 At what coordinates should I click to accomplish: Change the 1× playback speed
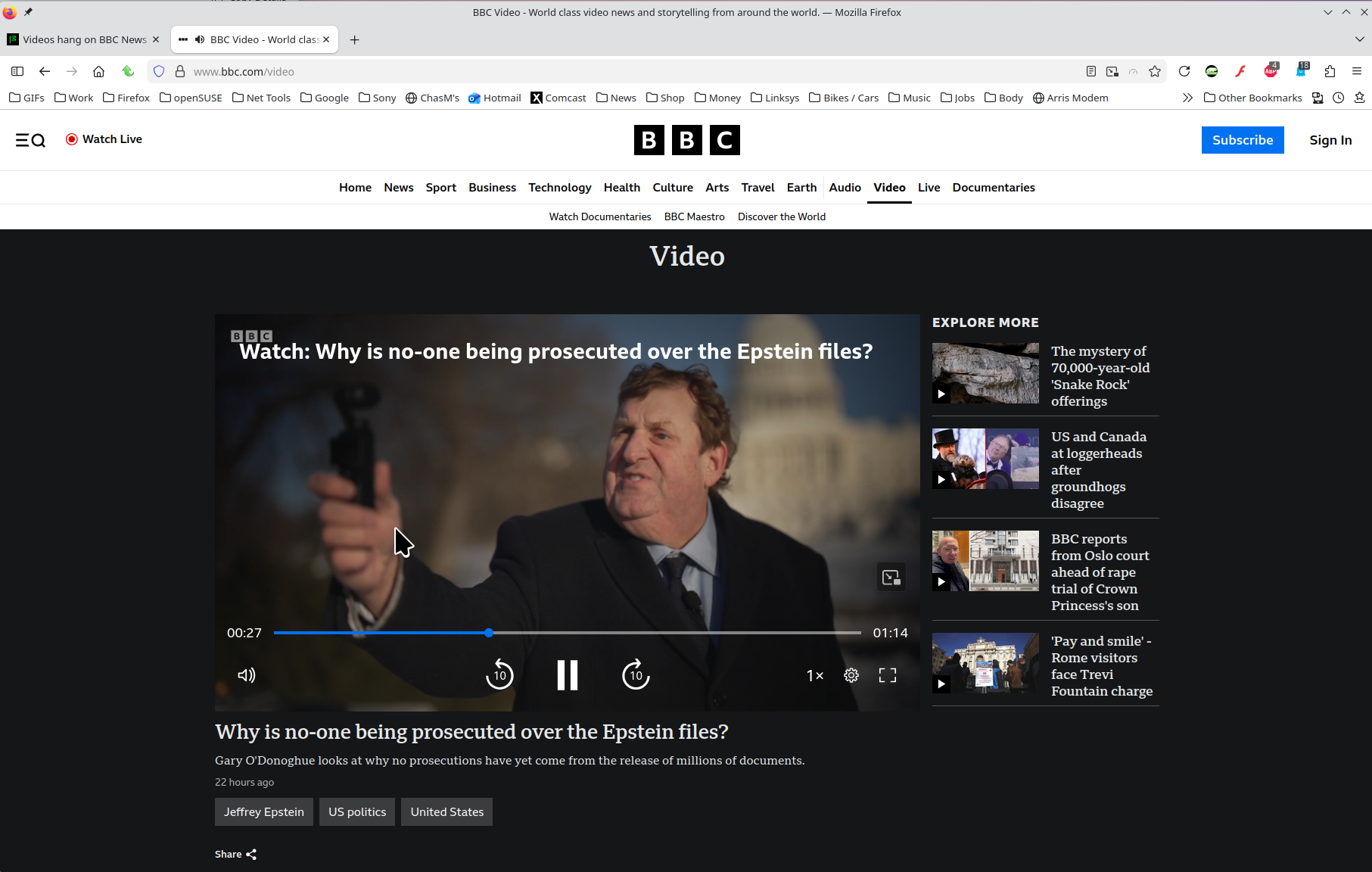coord(815,675)
